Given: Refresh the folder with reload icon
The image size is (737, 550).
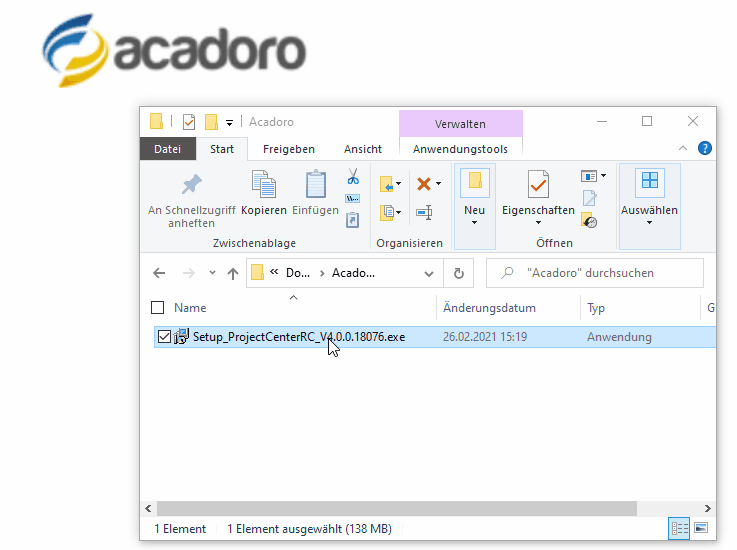Looking at the screenshot, I should (x=459, y=273).
